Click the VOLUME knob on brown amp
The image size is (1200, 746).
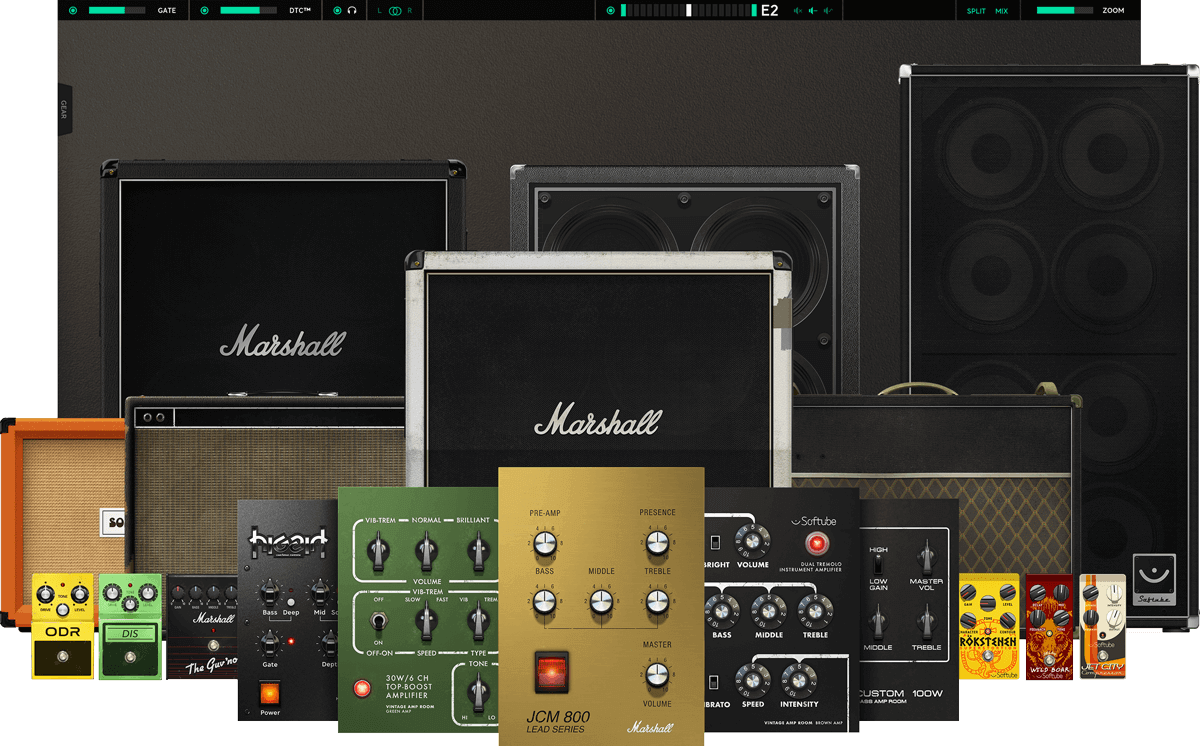click(752, 541)
